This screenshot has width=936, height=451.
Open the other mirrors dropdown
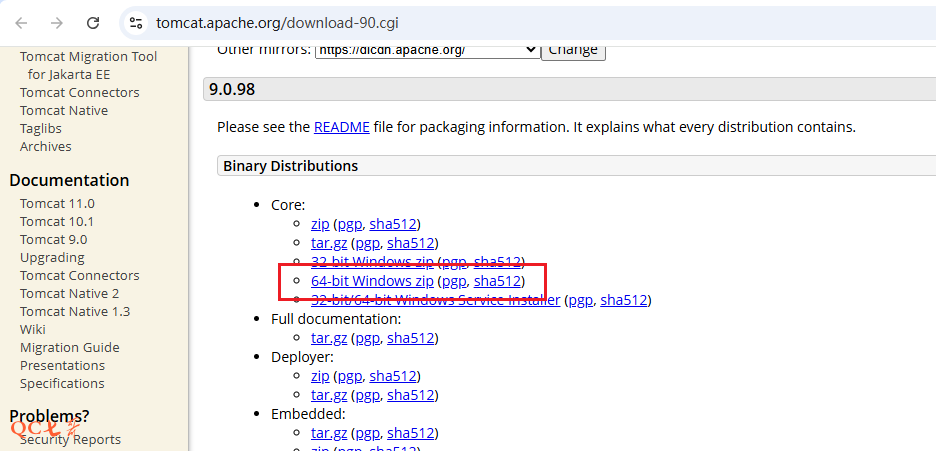(x=427, y=50)
